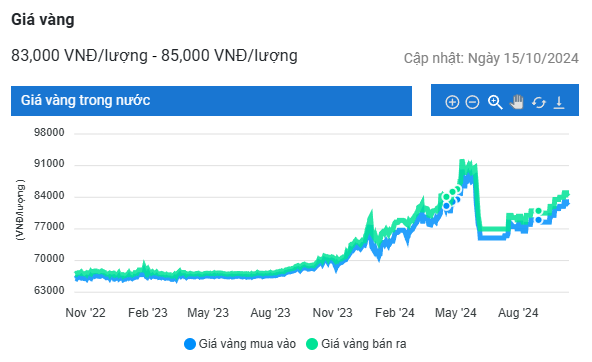Enable the panning hand tool
Screen dimensions: 592x362
(x=517, y=102)
